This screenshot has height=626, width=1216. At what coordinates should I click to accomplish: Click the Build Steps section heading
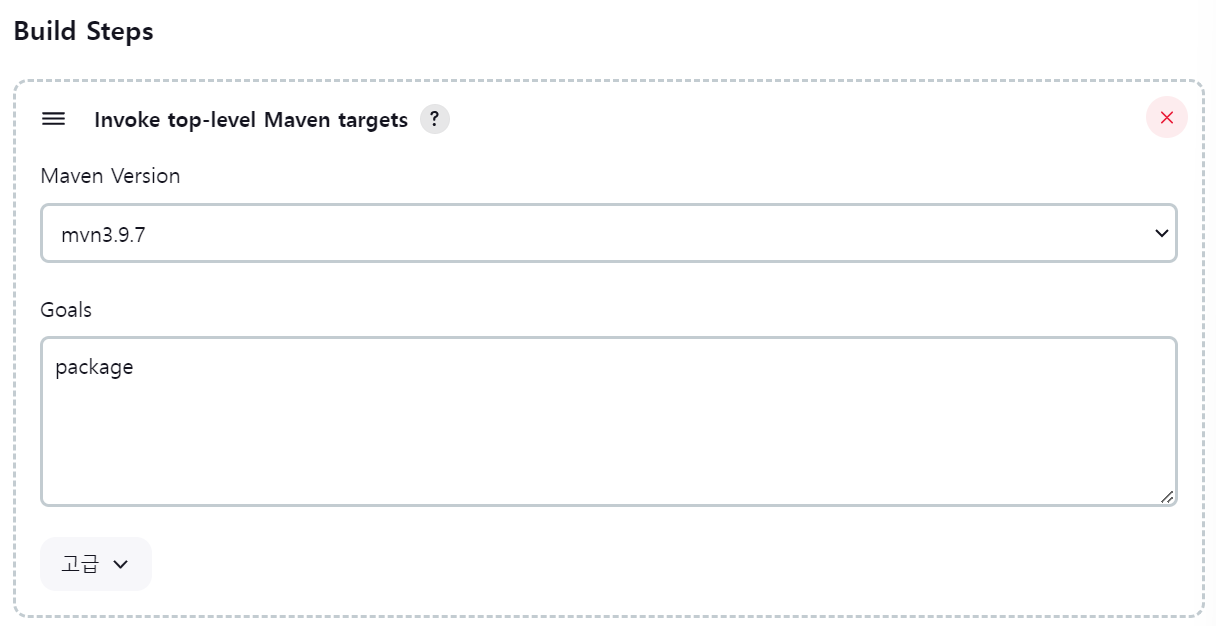click(83, 31)
